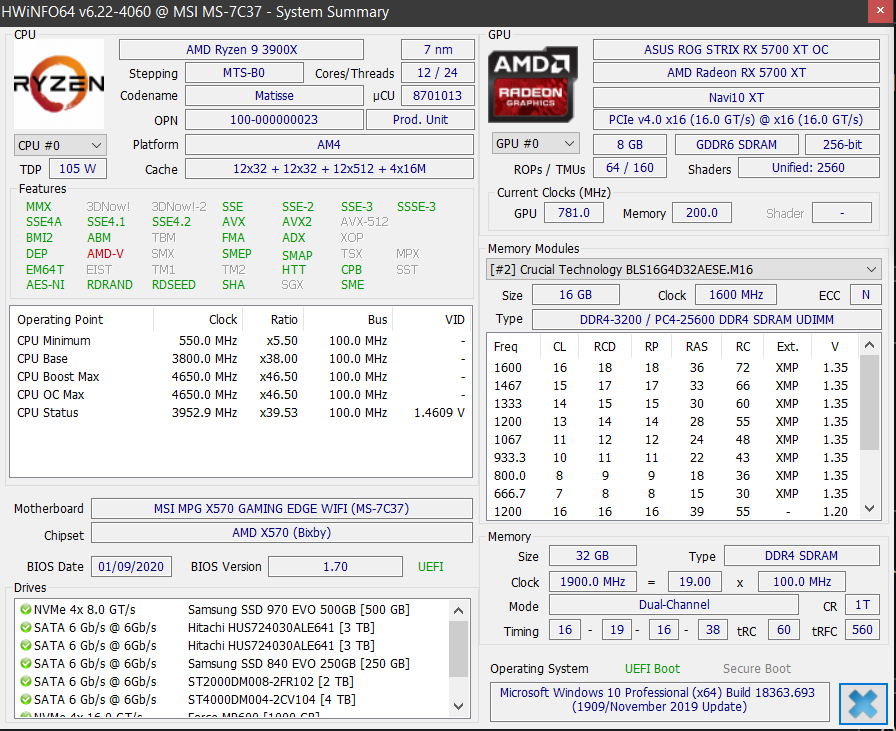Select the CPU Minimum row

click(x=241, y=341)
